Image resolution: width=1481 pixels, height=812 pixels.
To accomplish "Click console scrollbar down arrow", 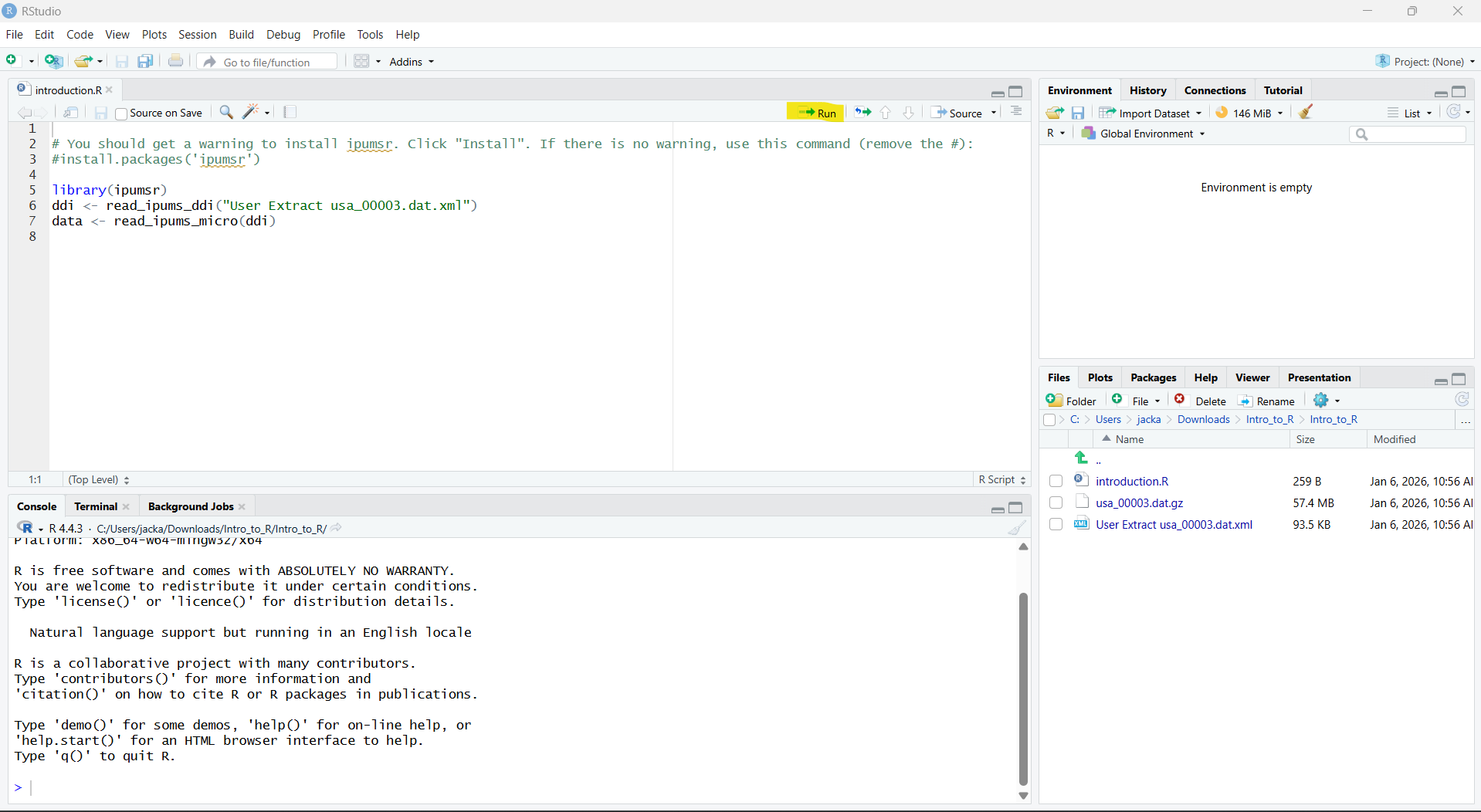I will (1023, 796).
